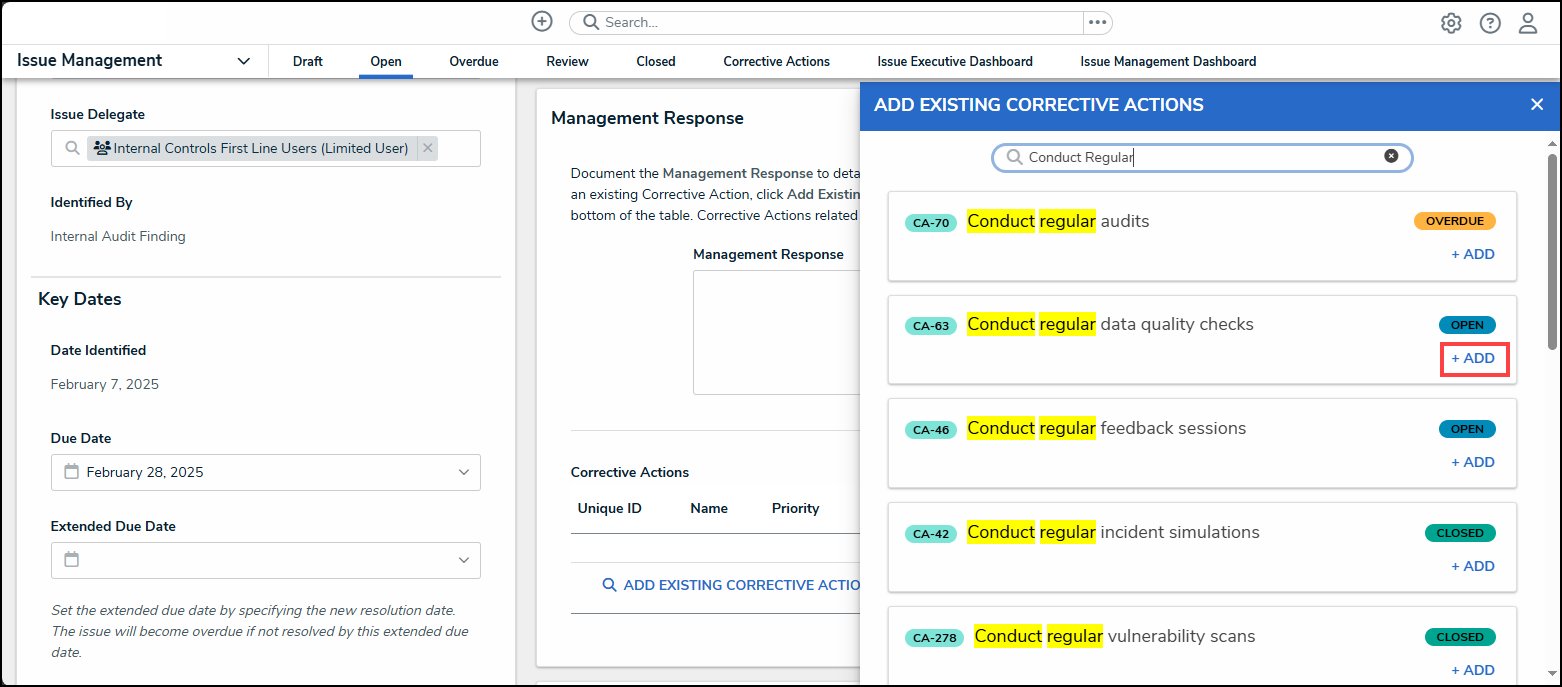Clear the Conduct Regular search text

point(1390,156)
